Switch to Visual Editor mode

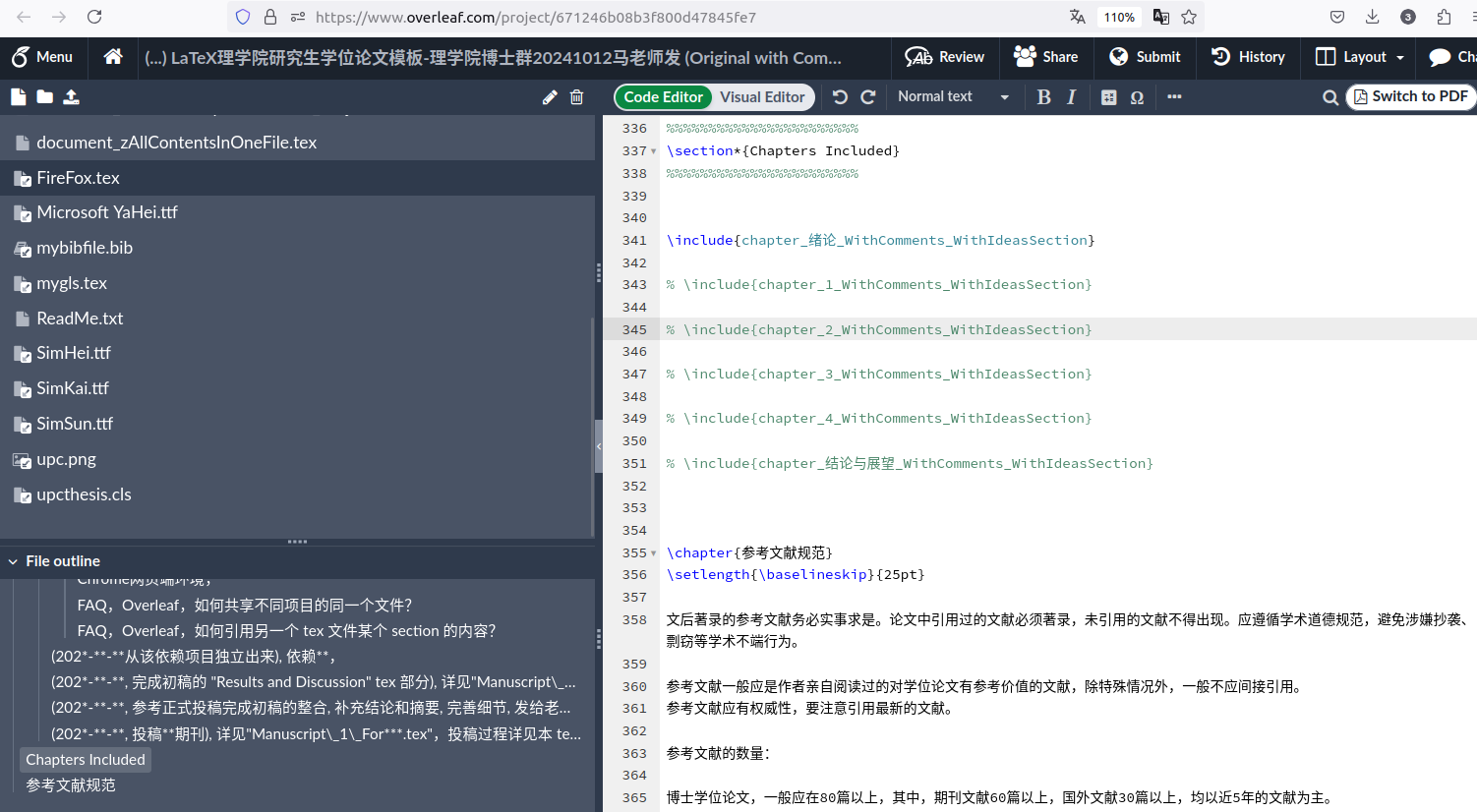(762, 96)
